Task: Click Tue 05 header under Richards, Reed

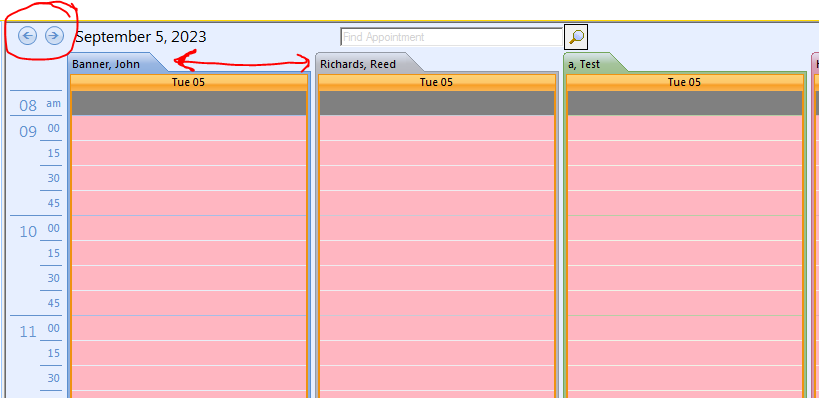Action: (437, 83)
